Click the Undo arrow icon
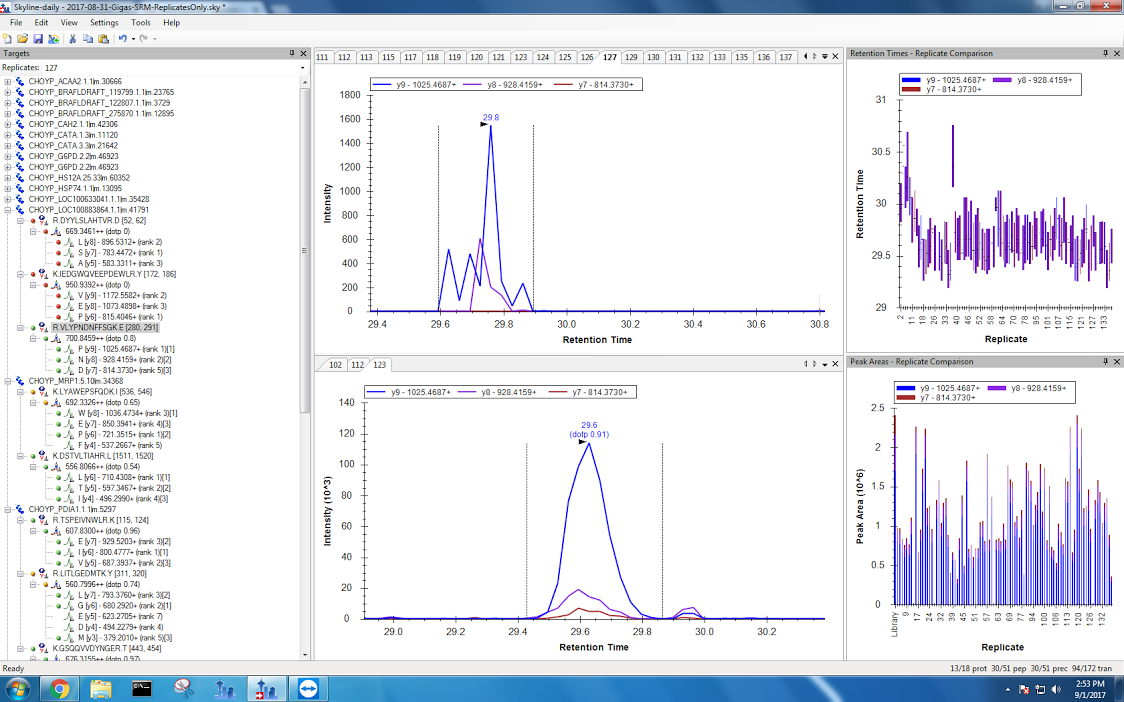The width and height of the screenshot is (1124, 702). point(122,38)
